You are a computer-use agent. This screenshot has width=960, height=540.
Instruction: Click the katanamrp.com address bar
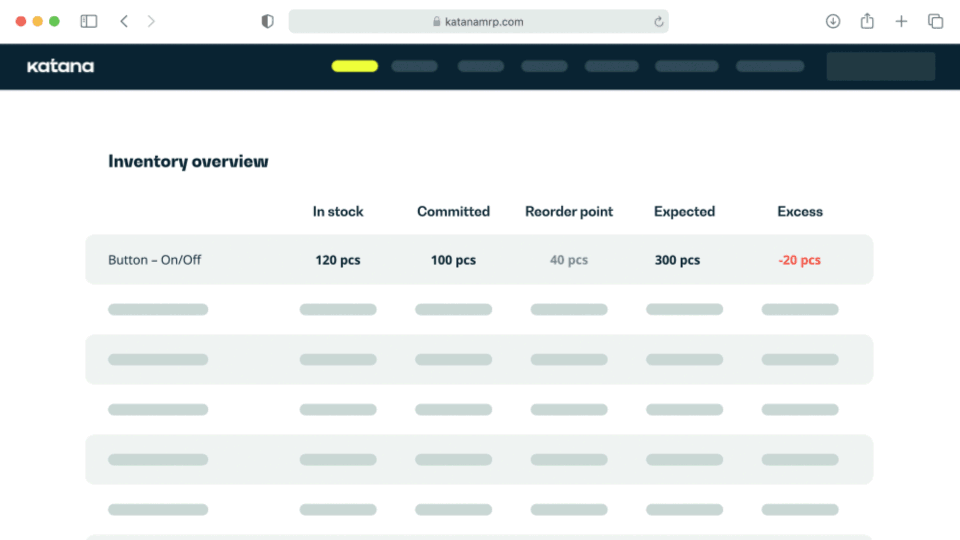478,22
